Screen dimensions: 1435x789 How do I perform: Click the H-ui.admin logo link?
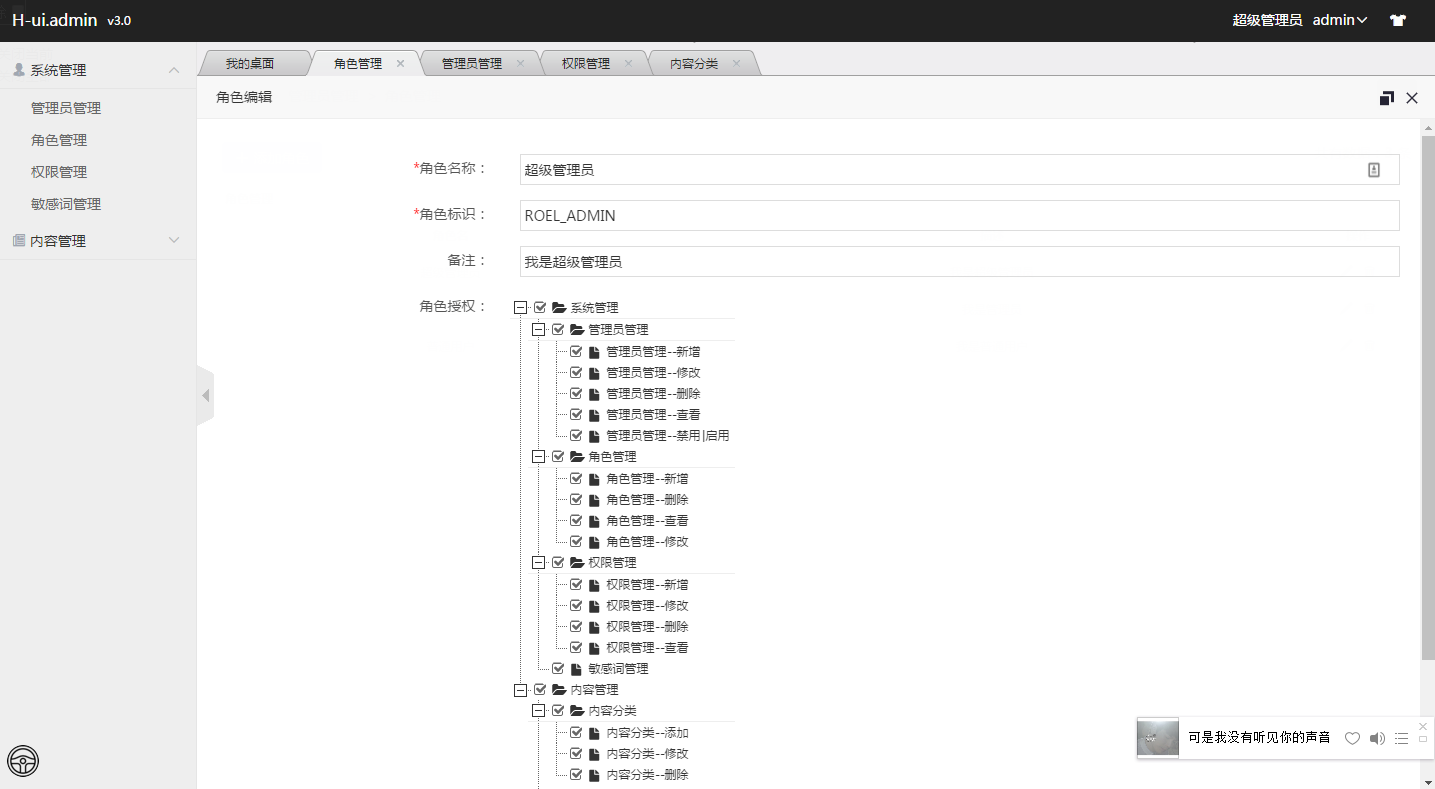point(55,20)
